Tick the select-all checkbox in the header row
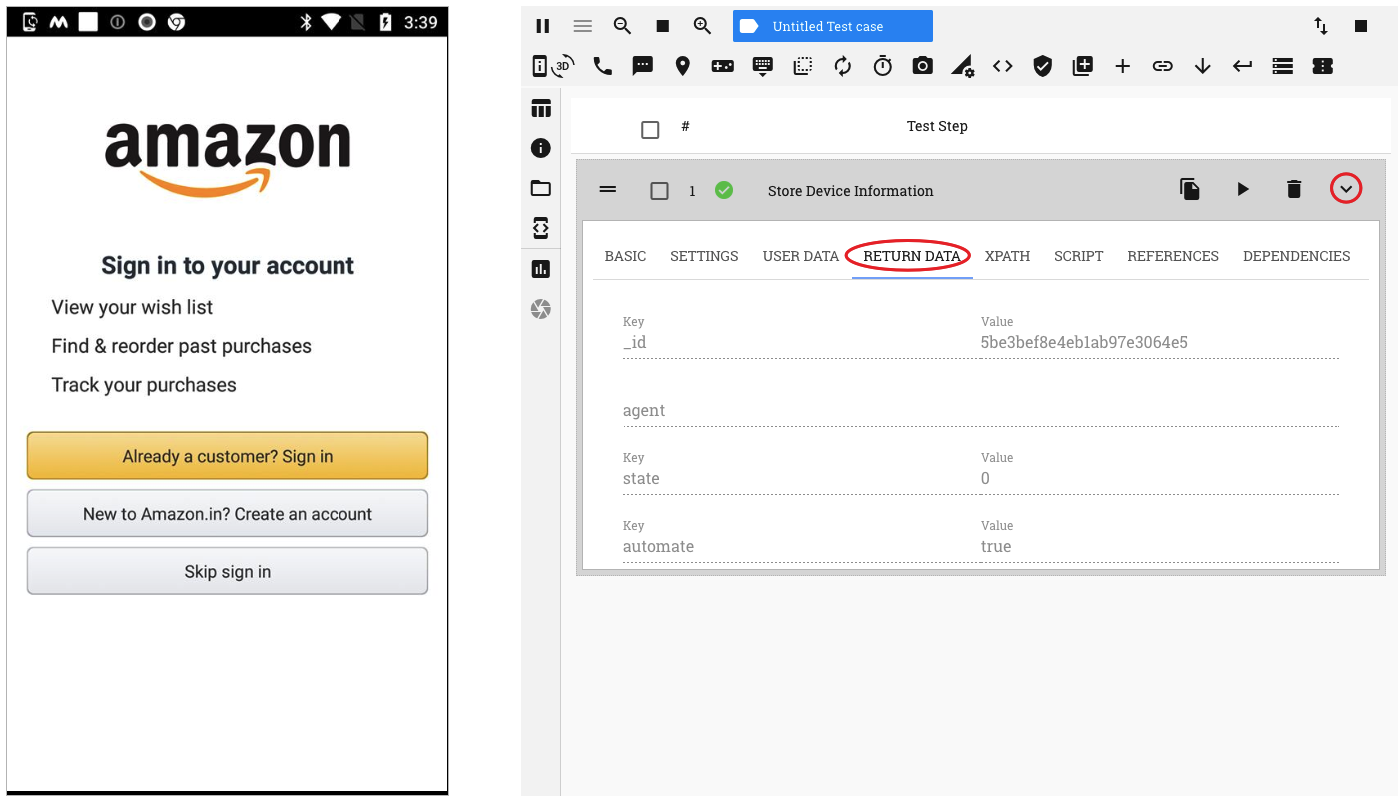Viewport: 1398px width, 802px height. (x=650, y=130)
